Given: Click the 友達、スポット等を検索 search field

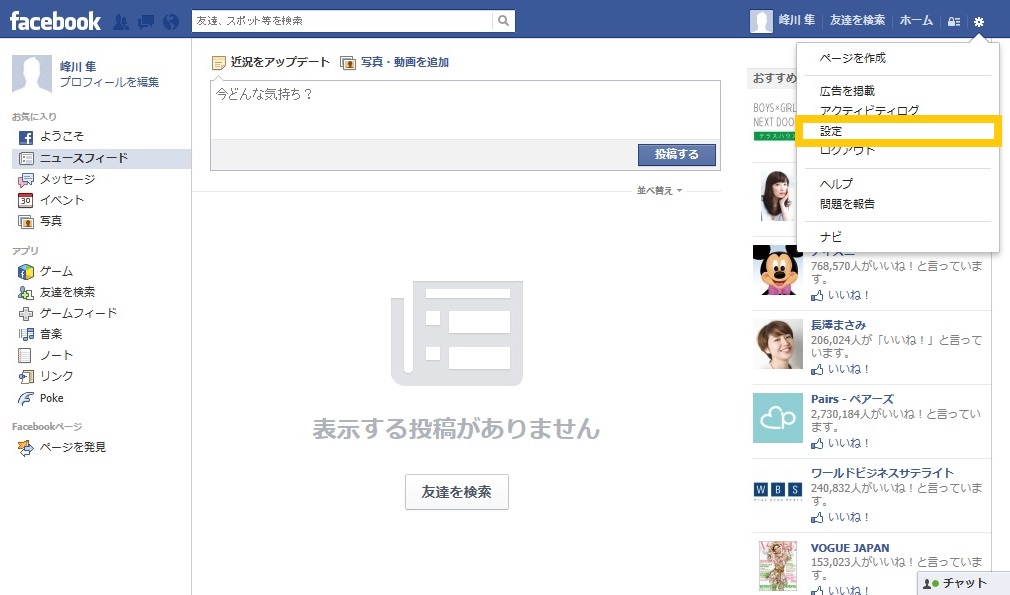Looking at the screenshot, I should (x=342, y=21).
